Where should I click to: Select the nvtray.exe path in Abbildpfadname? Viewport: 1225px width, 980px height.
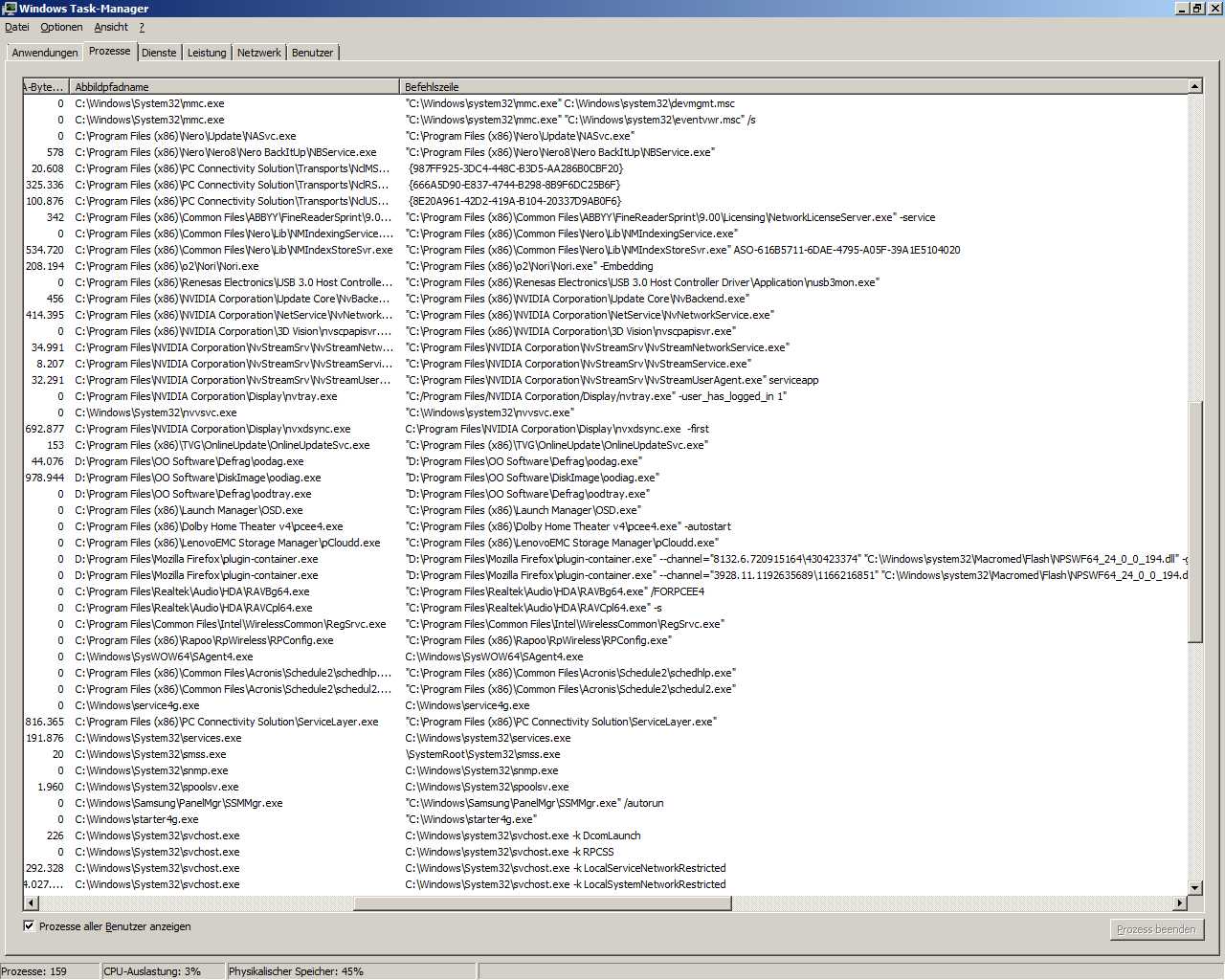pyautogui.click(x=206, y=396)
